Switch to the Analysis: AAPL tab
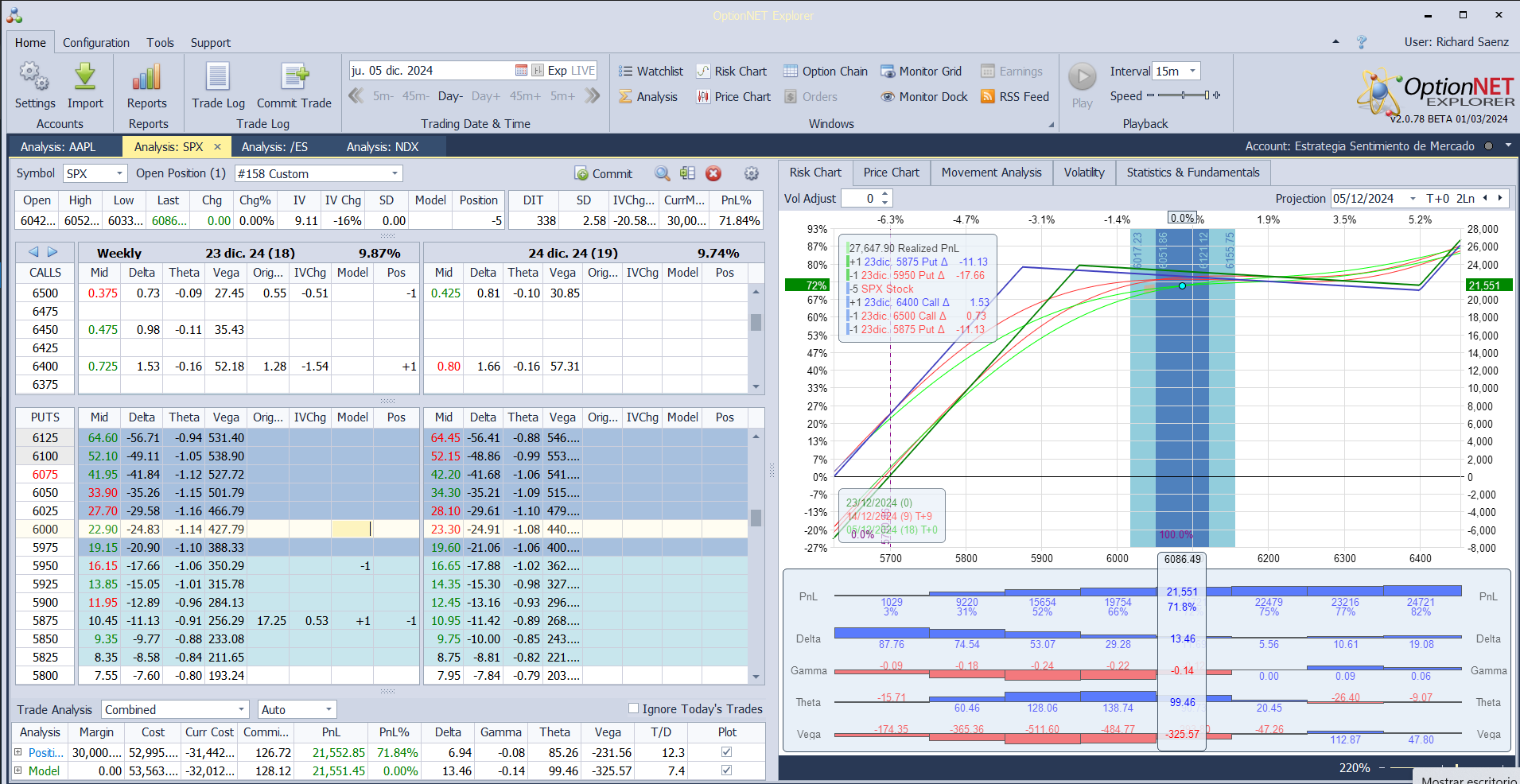Viewport: 1520px width, 784px height. click(58, 146)
